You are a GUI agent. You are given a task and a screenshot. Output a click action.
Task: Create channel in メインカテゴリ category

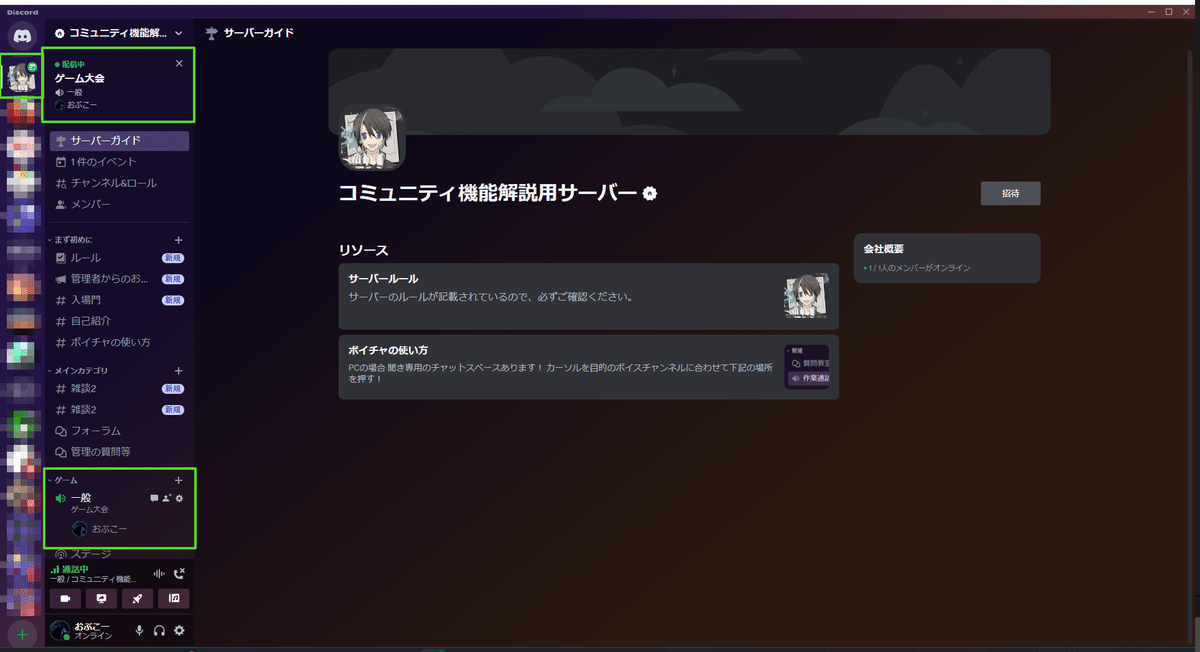click(x=179, y=371)
